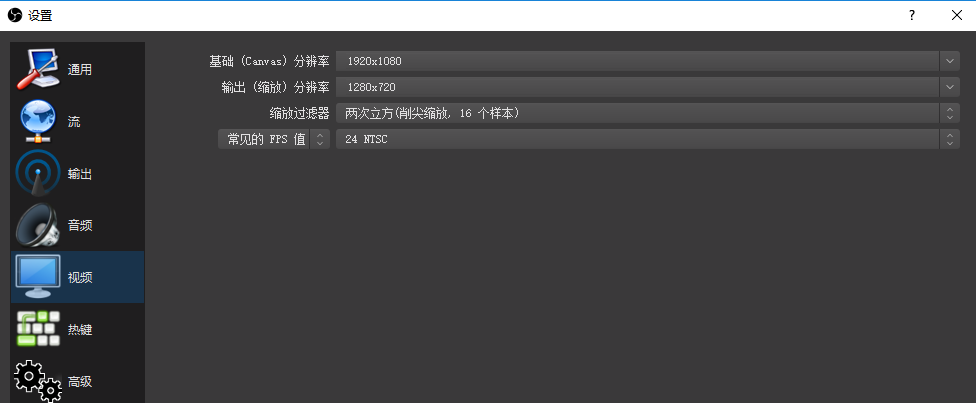Switch to the 流 settings label
The width and height of the screenshot is (976, 403).
(74, 122)
